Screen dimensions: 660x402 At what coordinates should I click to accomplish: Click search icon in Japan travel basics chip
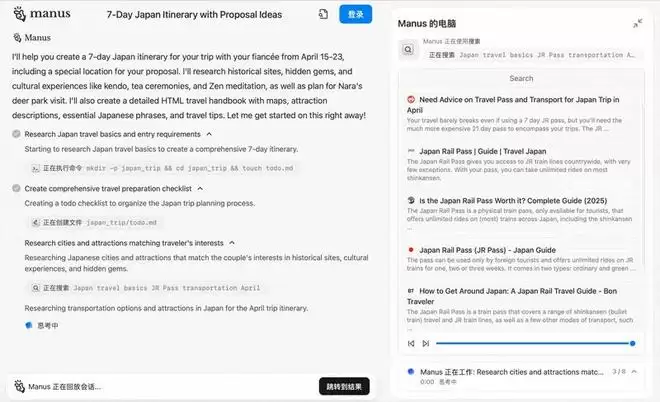pyautogui.click(x=36, y=287)
